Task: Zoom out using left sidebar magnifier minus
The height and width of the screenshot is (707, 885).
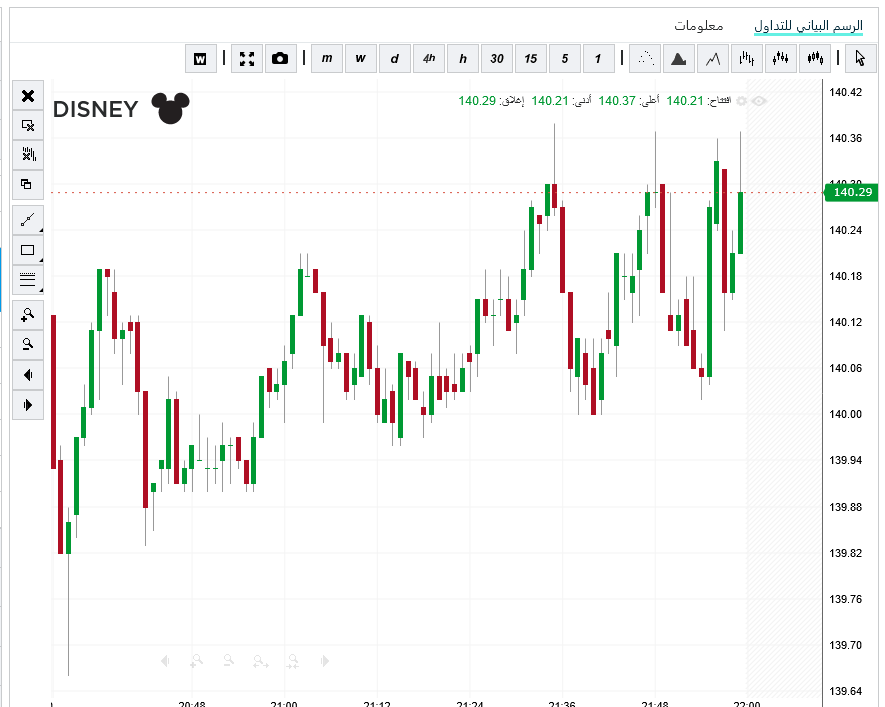Action: point(28,345)
